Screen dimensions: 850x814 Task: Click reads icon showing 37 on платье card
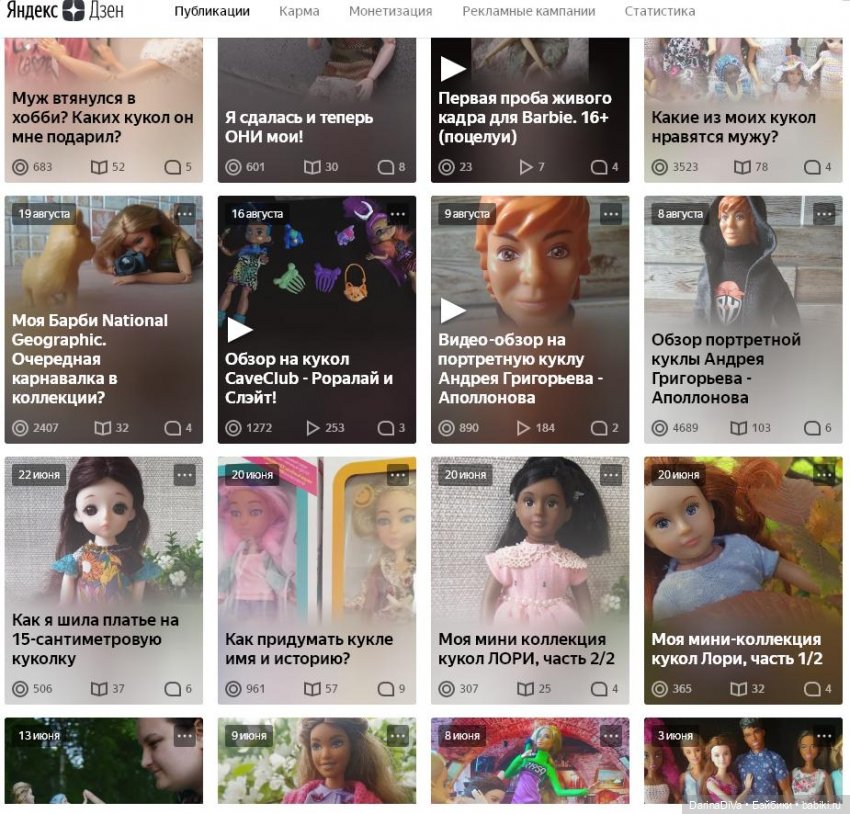[x=99, y=689]
